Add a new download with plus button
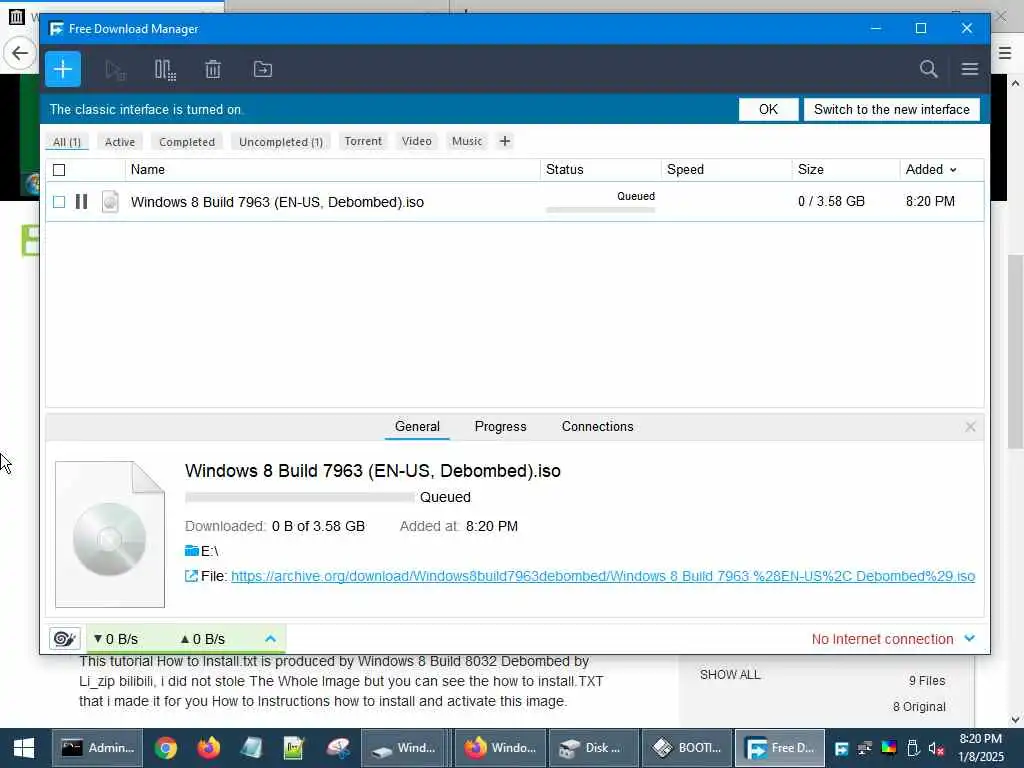The image size is (1024, 768). coord(63,69)
